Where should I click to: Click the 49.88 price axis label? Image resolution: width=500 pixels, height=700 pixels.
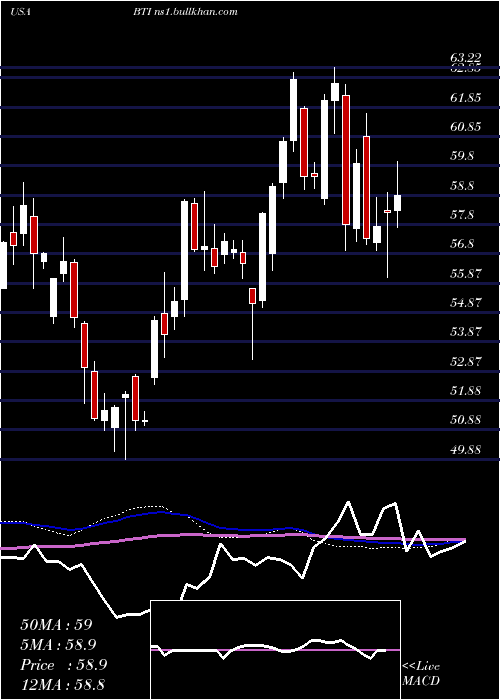[466, 450]
